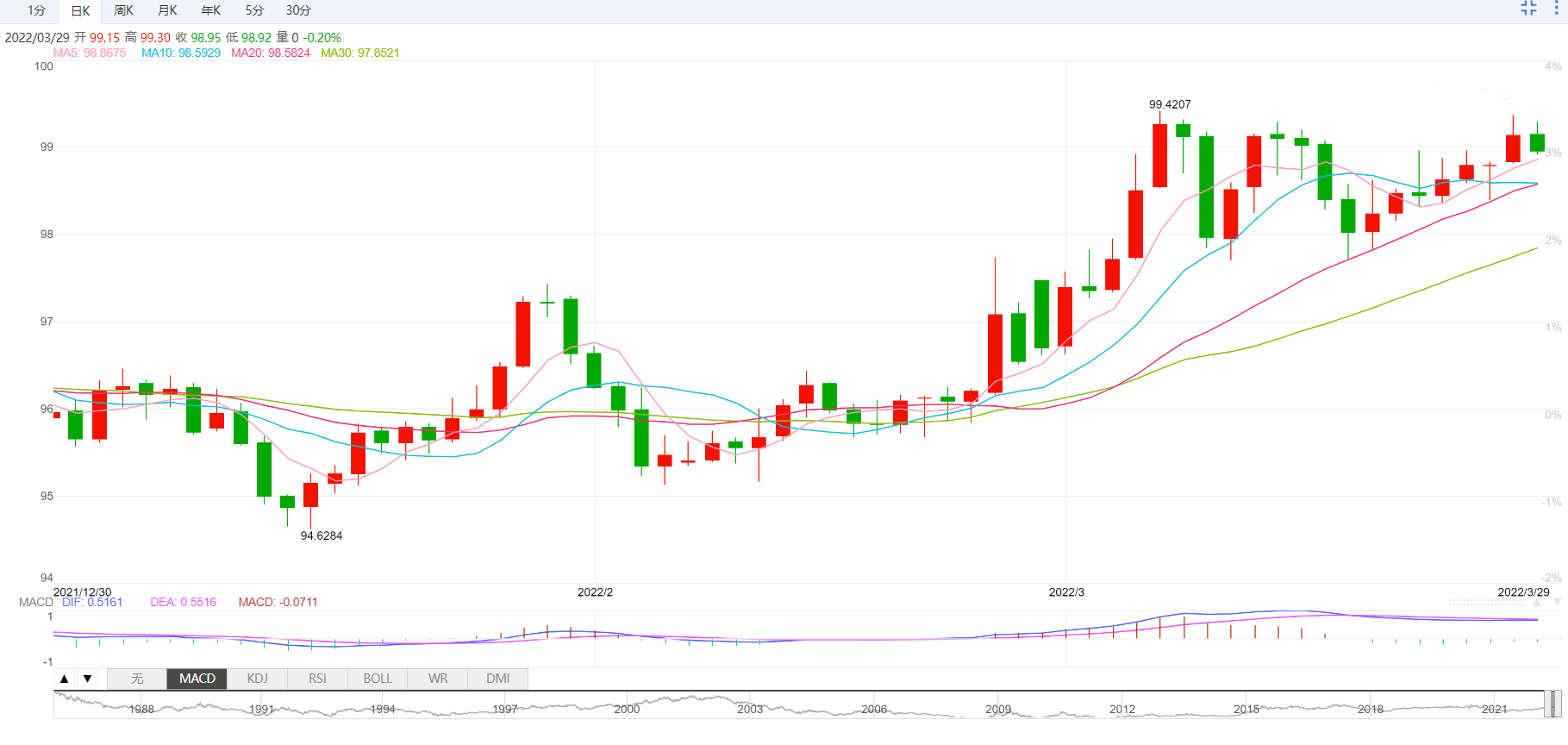The height and width of the screenshot is (745, 1568).
Task: Click the DEA: 0.5516 value label
Action: (184, 602)
